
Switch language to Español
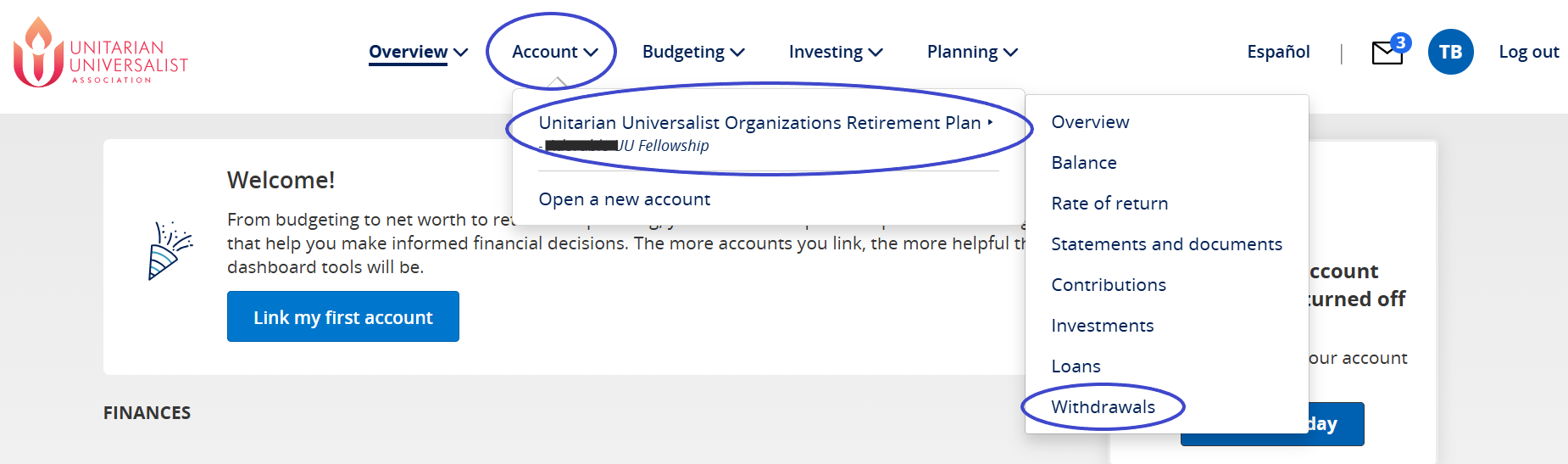(1278, 52)
